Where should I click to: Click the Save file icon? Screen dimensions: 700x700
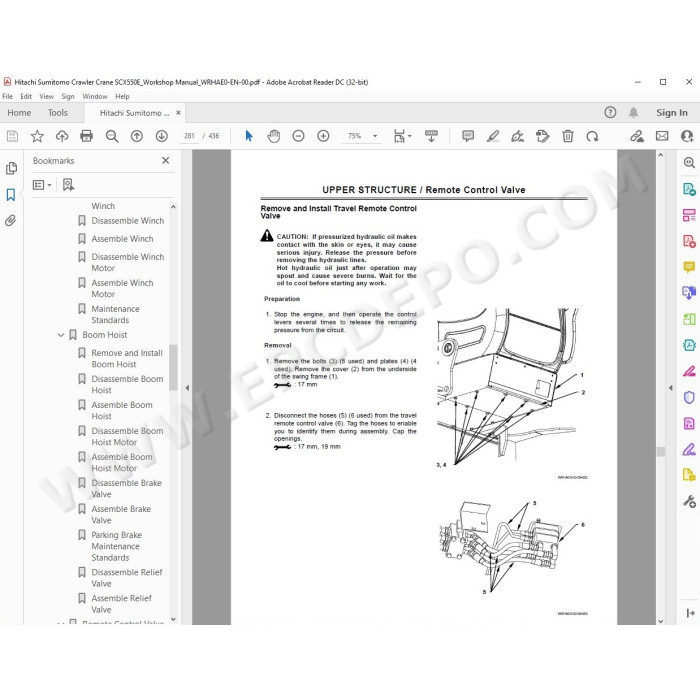[x=12, y=136]
